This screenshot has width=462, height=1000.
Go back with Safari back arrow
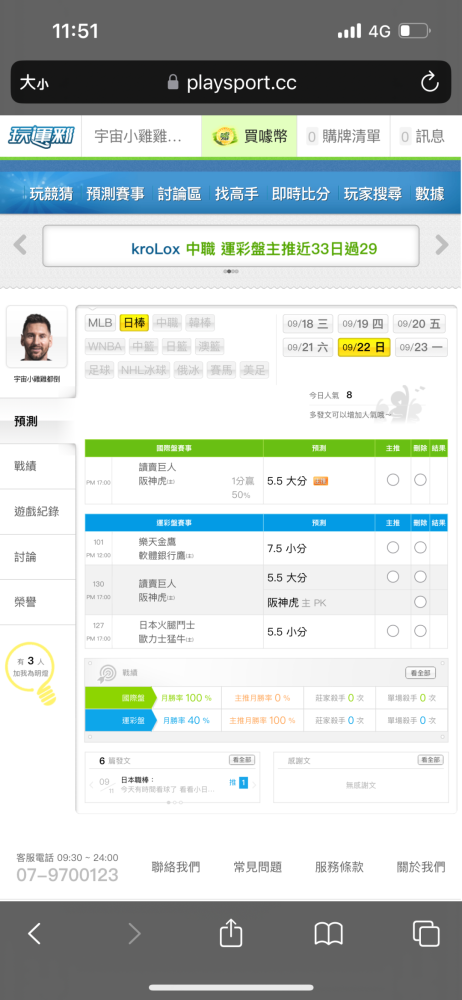coord(34,934)
